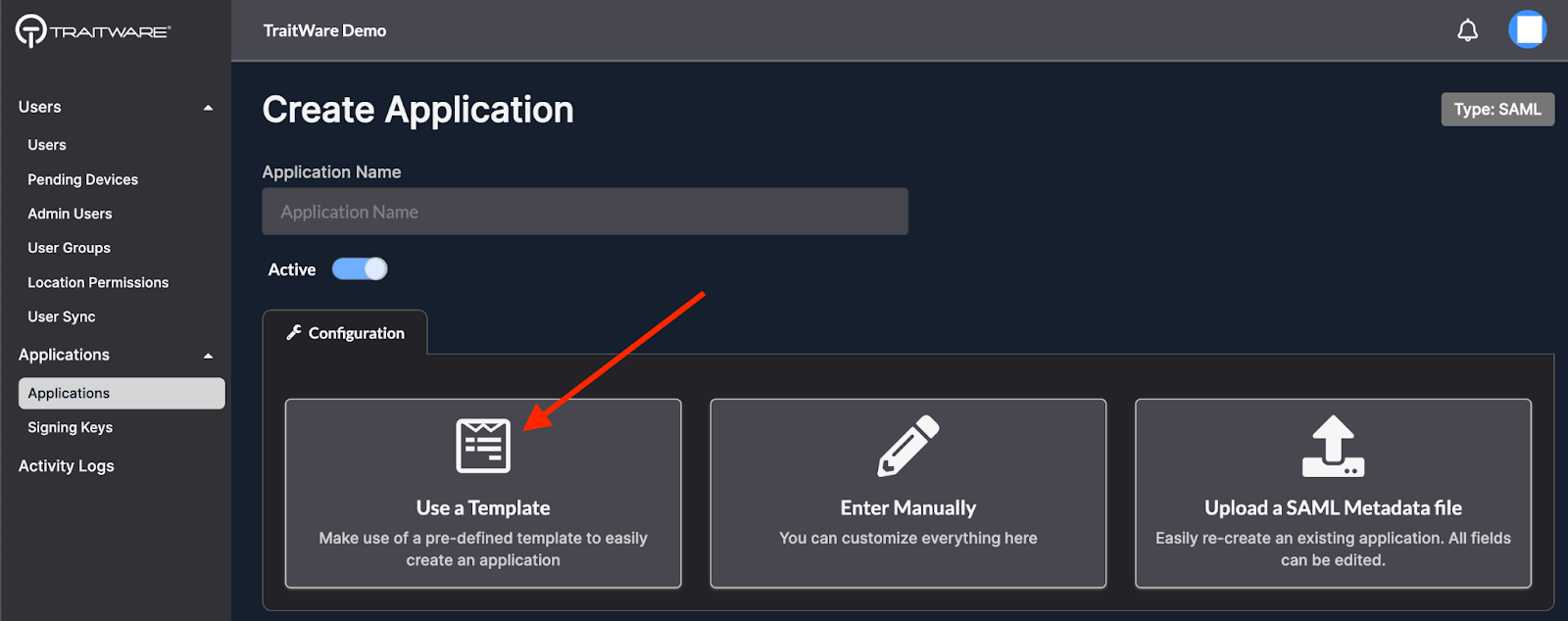Screen dimensions: 1568x621
Task: Click the Application Name field label
Action: (x=331, y=171)
